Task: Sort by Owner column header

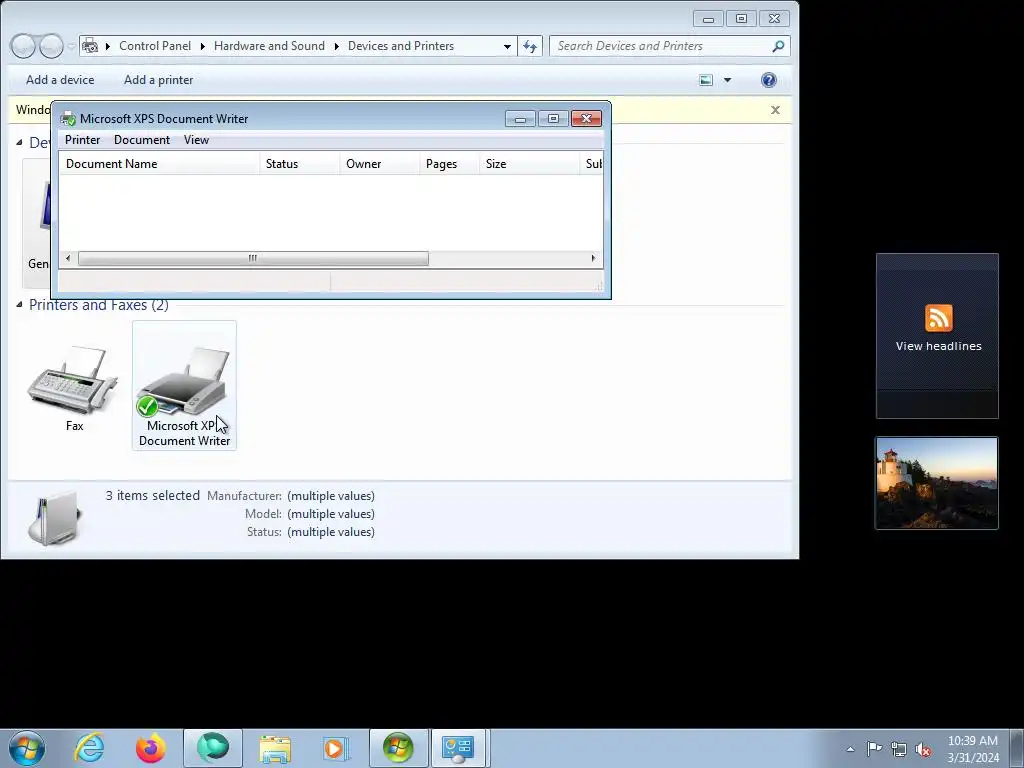Action: pyautogui.click(x=379, y=164)
